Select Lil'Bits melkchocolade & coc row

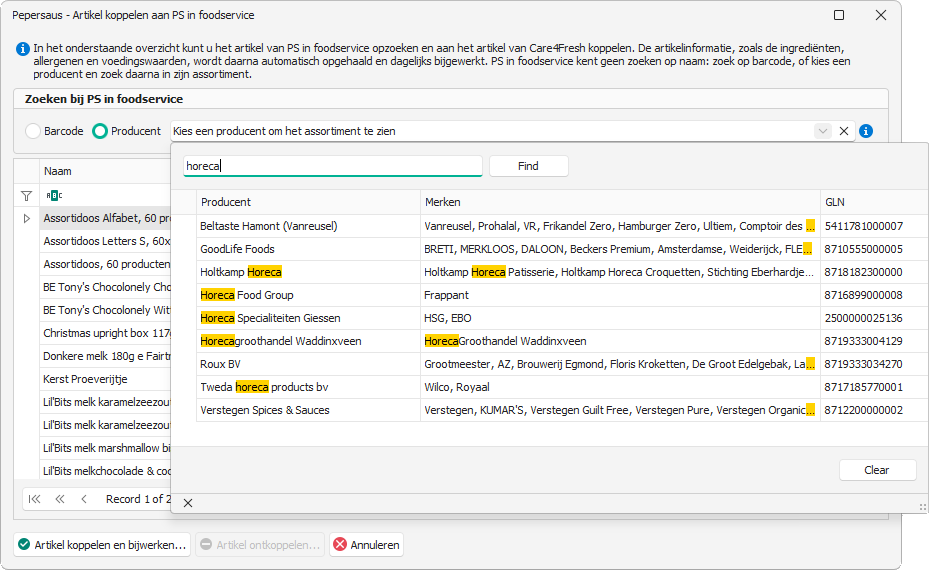coord(105,471)
